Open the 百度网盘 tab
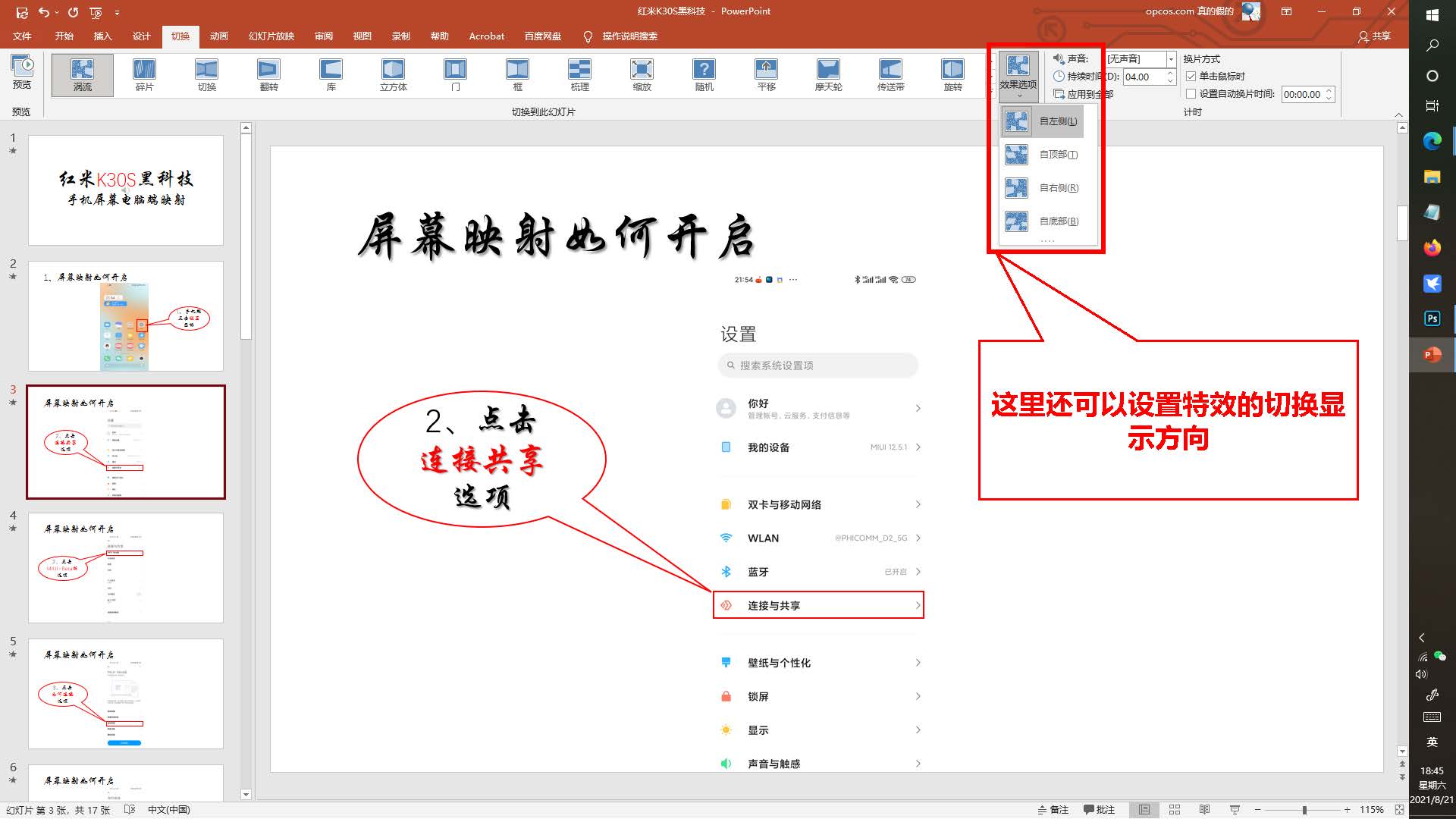Image resolution: width=1456 pixels, height=819 pixels. [x=543, y=36]
